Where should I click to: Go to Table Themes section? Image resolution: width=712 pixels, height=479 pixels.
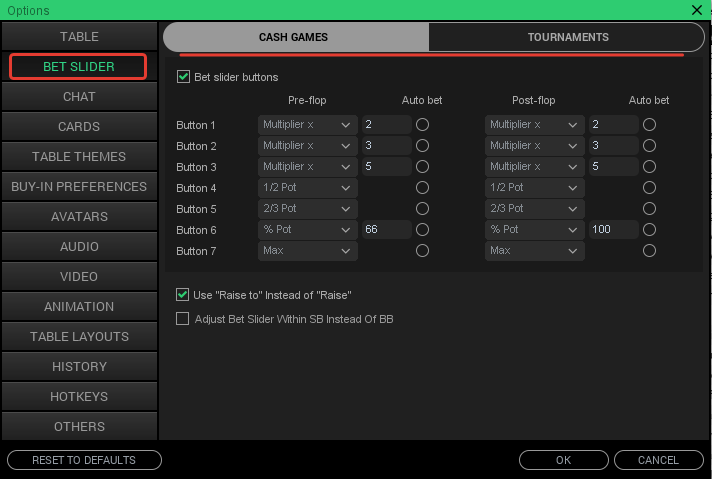[79, 157]
